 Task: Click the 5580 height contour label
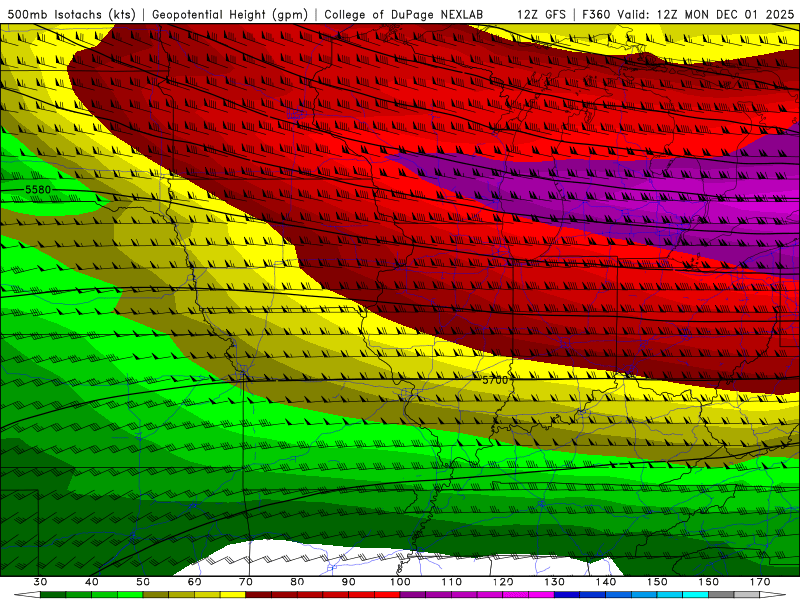tap(38, 190)
